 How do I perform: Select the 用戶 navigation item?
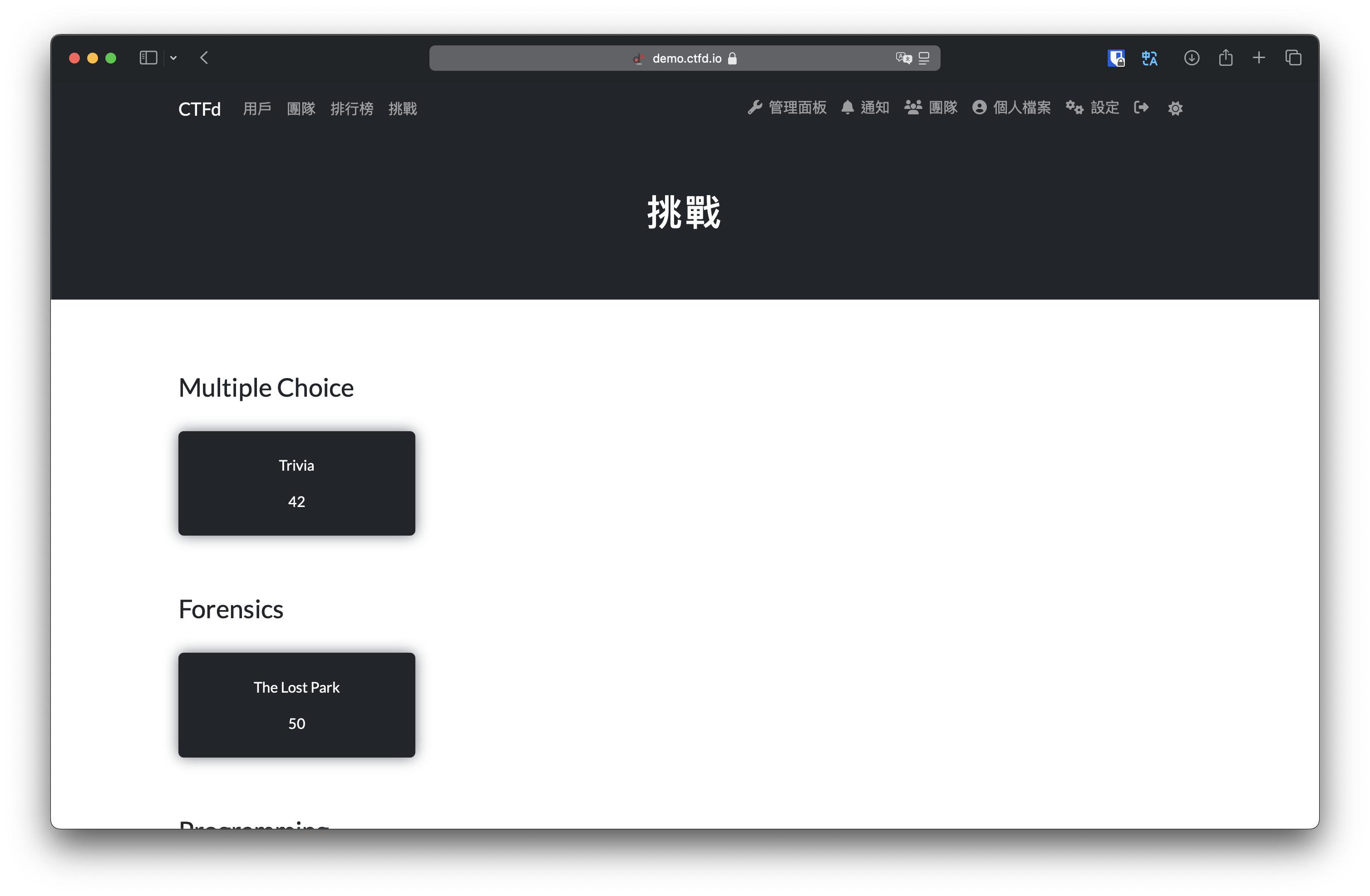click(257, 109)
